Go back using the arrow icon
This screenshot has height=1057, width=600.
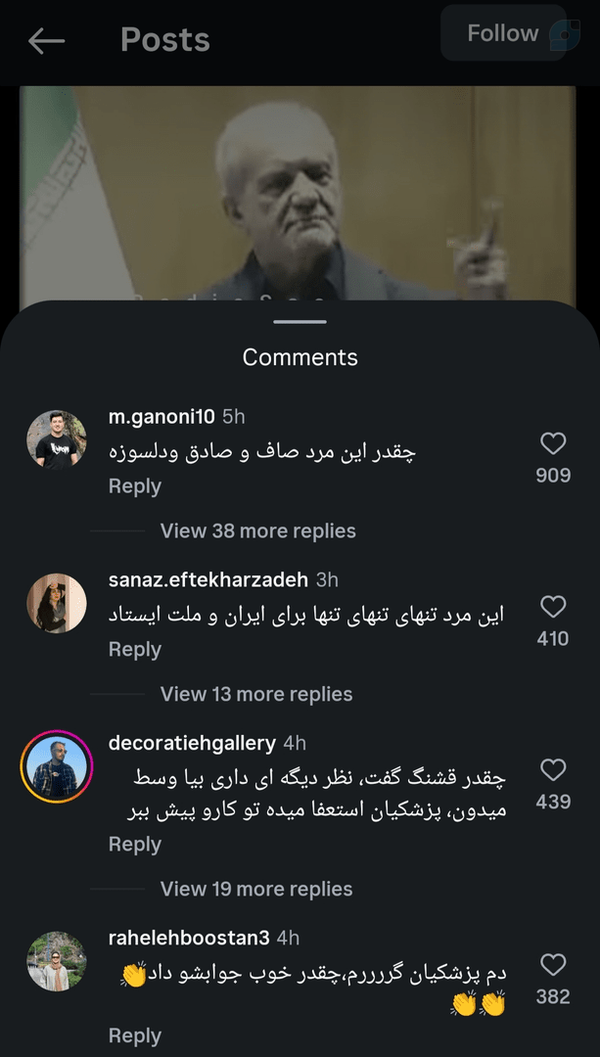click(46, 41)
